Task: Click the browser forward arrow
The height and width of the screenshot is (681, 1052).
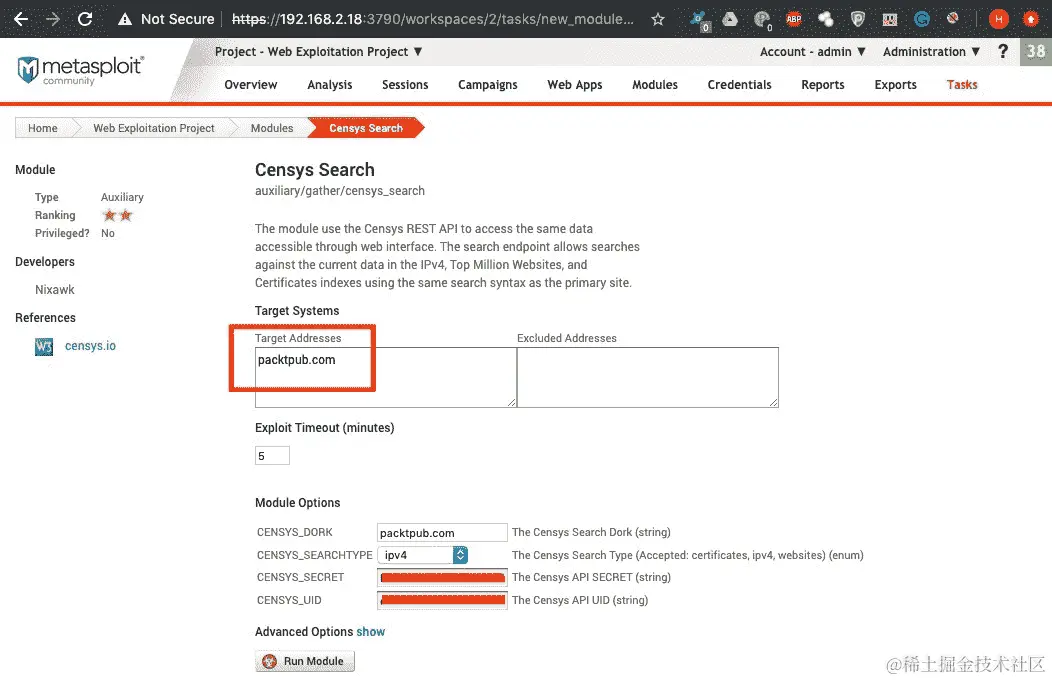Action: [53, 19]
